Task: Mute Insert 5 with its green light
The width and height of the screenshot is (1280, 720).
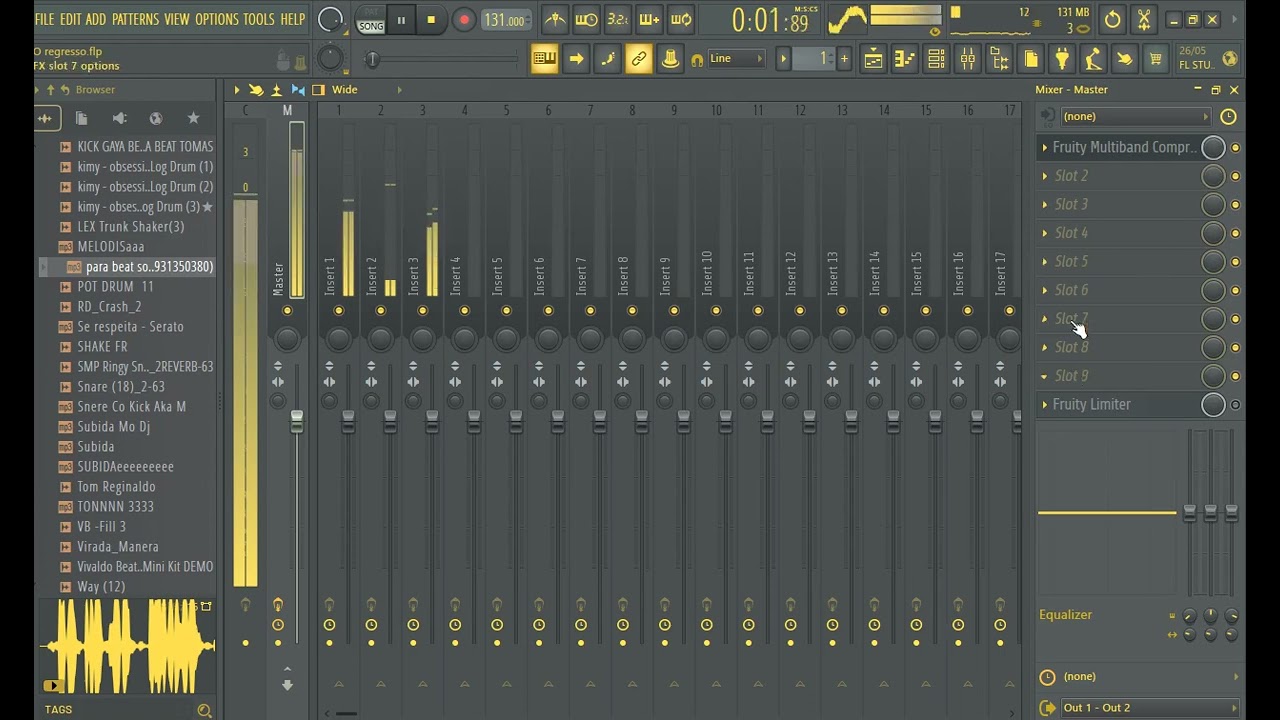Action: click(506, 311)
